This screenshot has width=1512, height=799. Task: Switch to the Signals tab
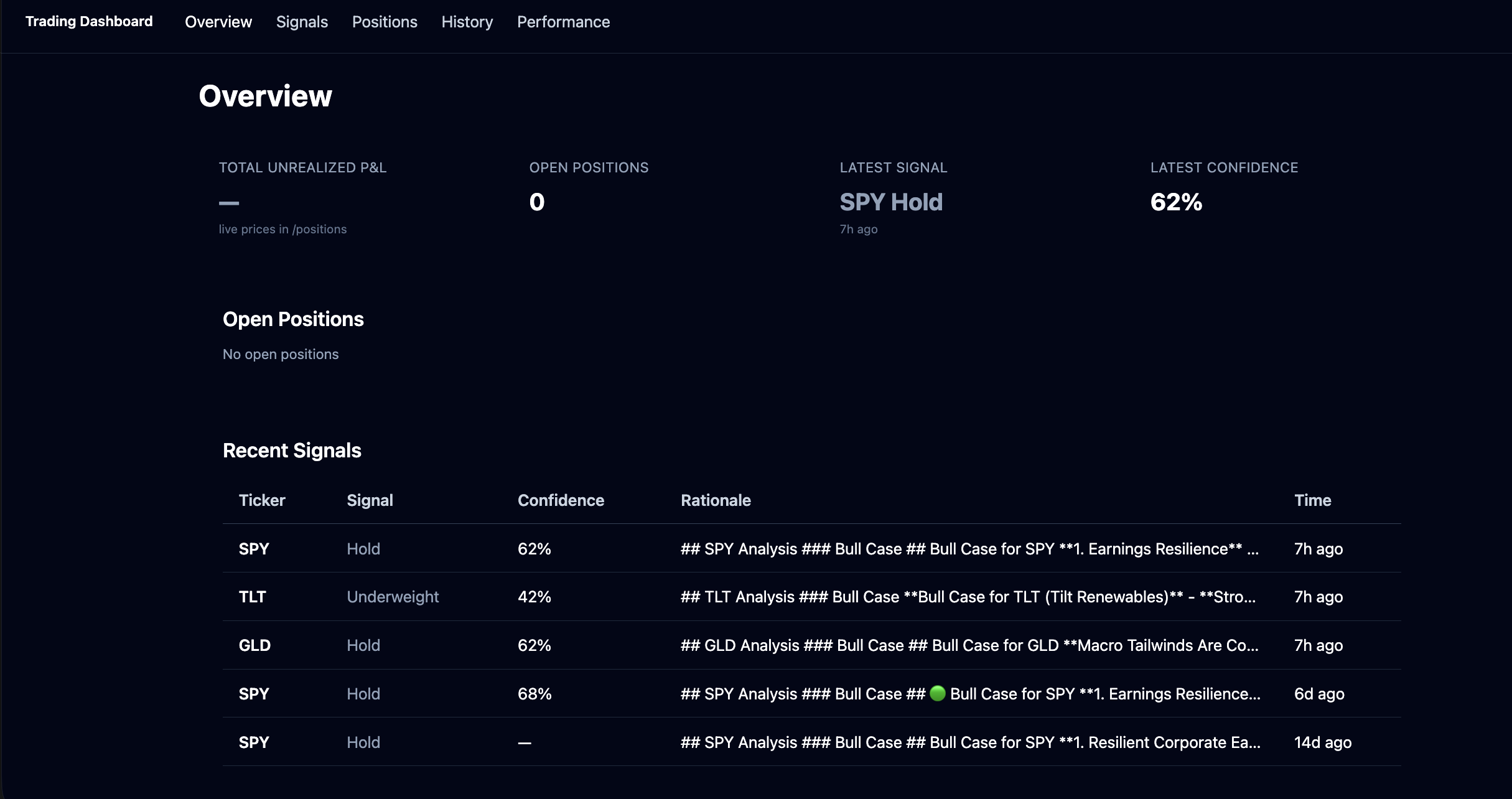302,22
